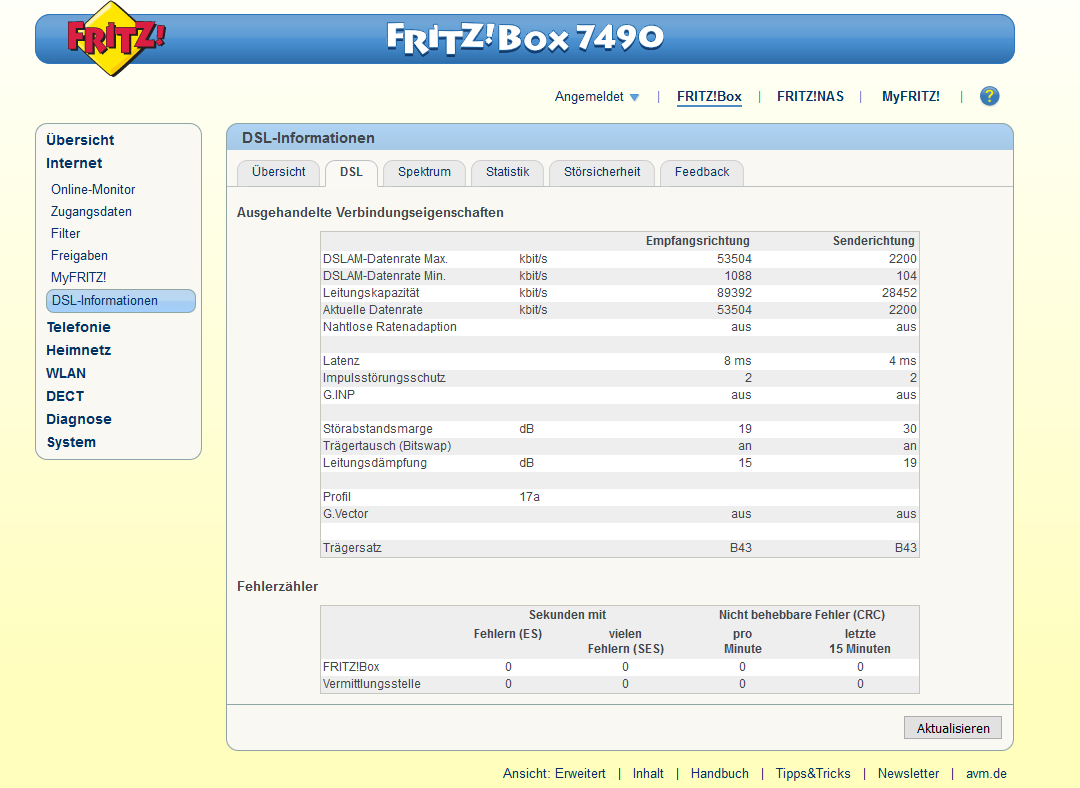The width and height of the screenshot is (1080, 788).
Task: Select the Internet sidebar section
Action: click(x=74, y=163)
